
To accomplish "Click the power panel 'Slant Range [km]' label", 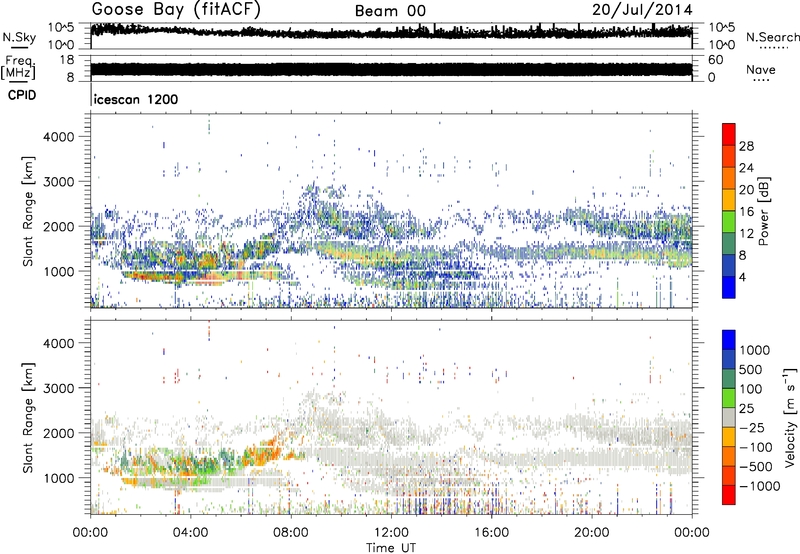I will coord(28,211).
